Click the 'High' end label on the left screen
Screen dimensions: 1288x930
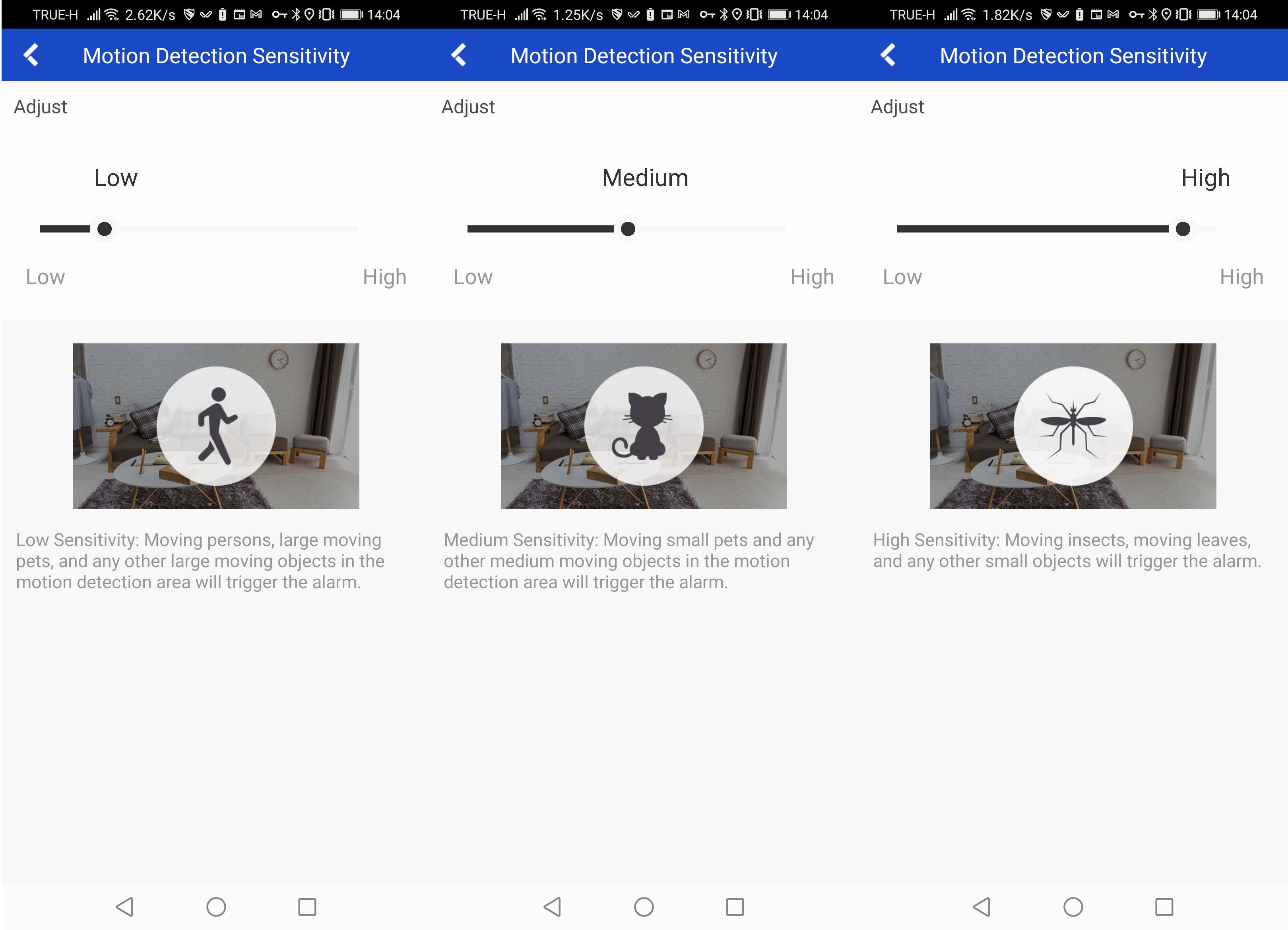[x=384, y=277]
